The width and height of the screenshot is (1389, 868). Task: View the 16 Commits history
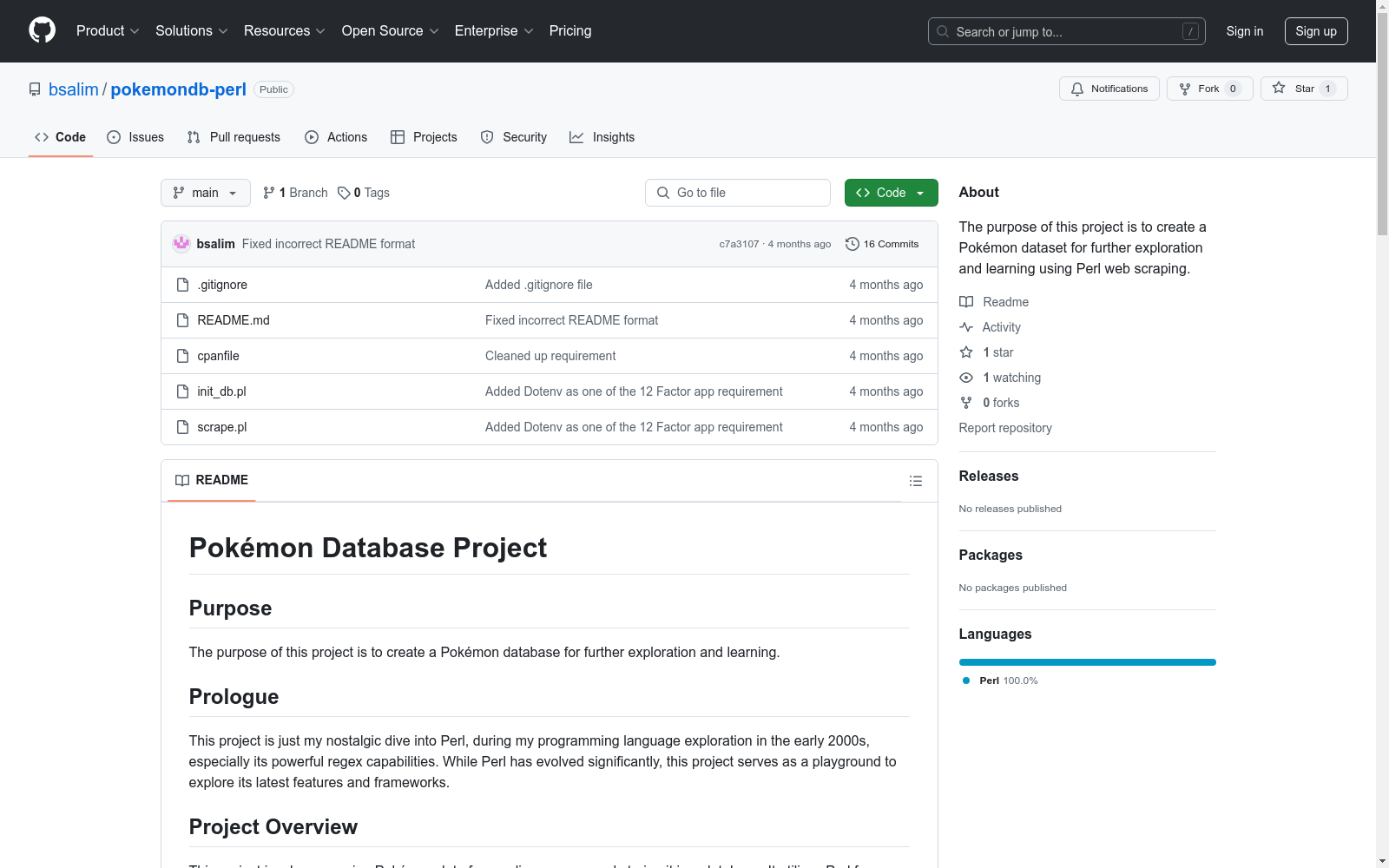pyautogui.click(x=882, y=244)
